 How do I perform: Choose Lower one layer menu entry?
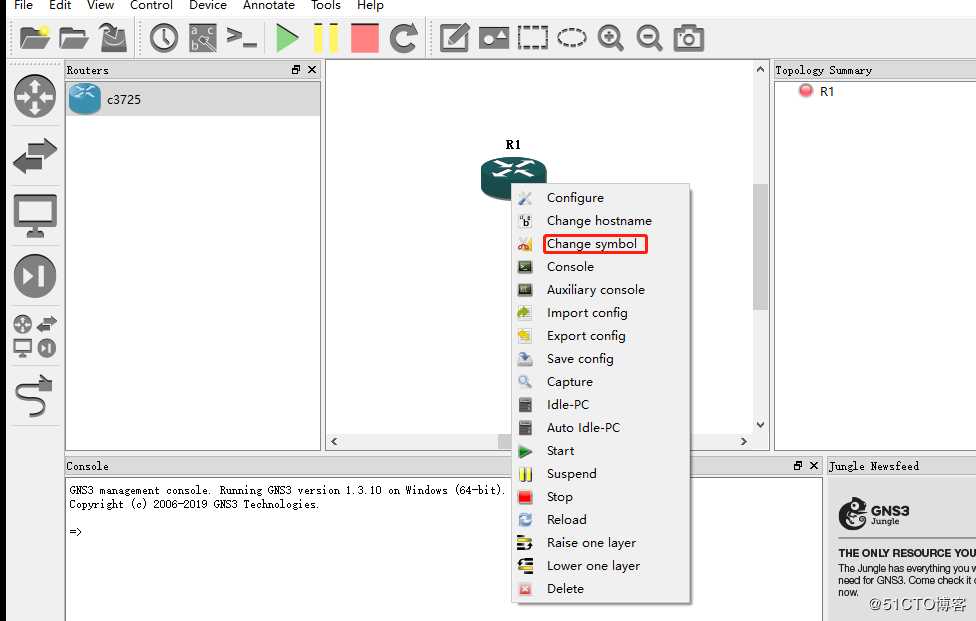601,566
